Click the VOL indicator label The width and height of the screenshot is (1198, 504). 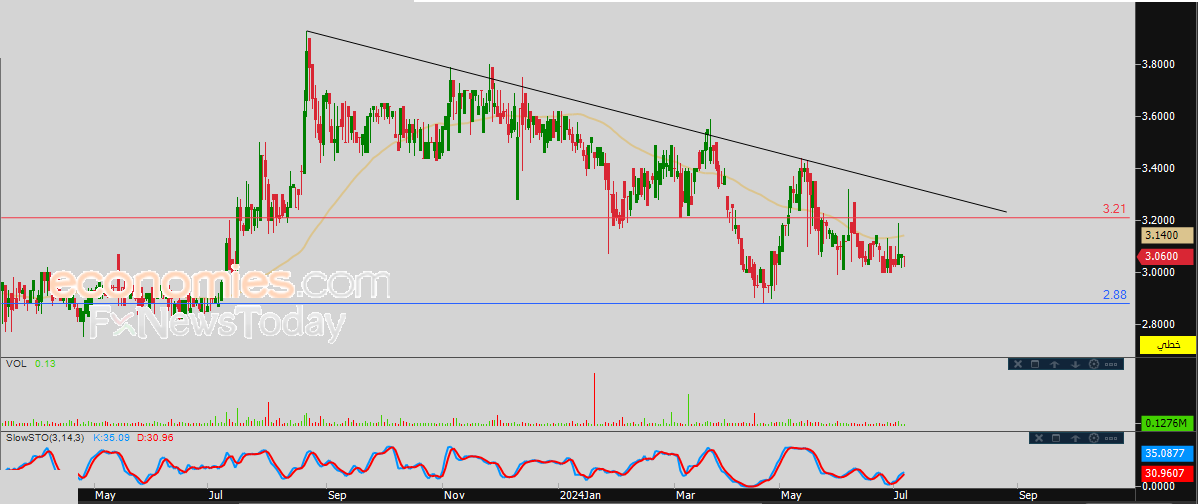coord(16,364)
